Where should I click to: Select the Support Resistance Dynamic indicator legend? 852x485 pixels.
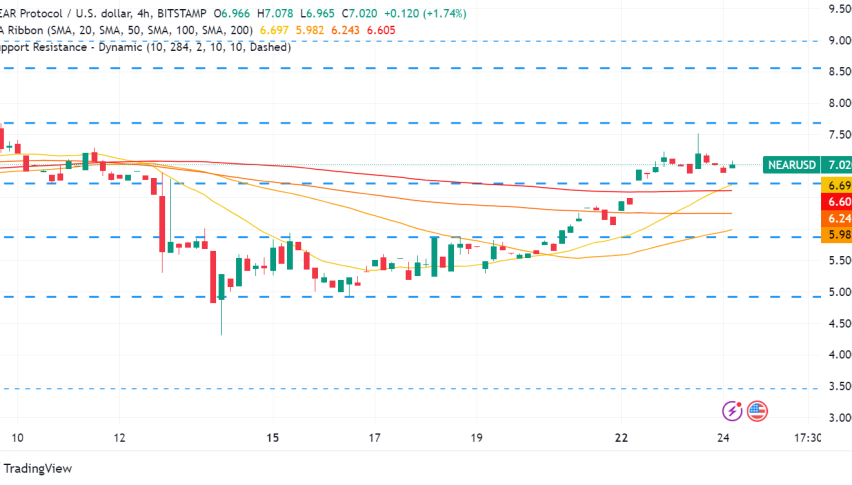140,46
